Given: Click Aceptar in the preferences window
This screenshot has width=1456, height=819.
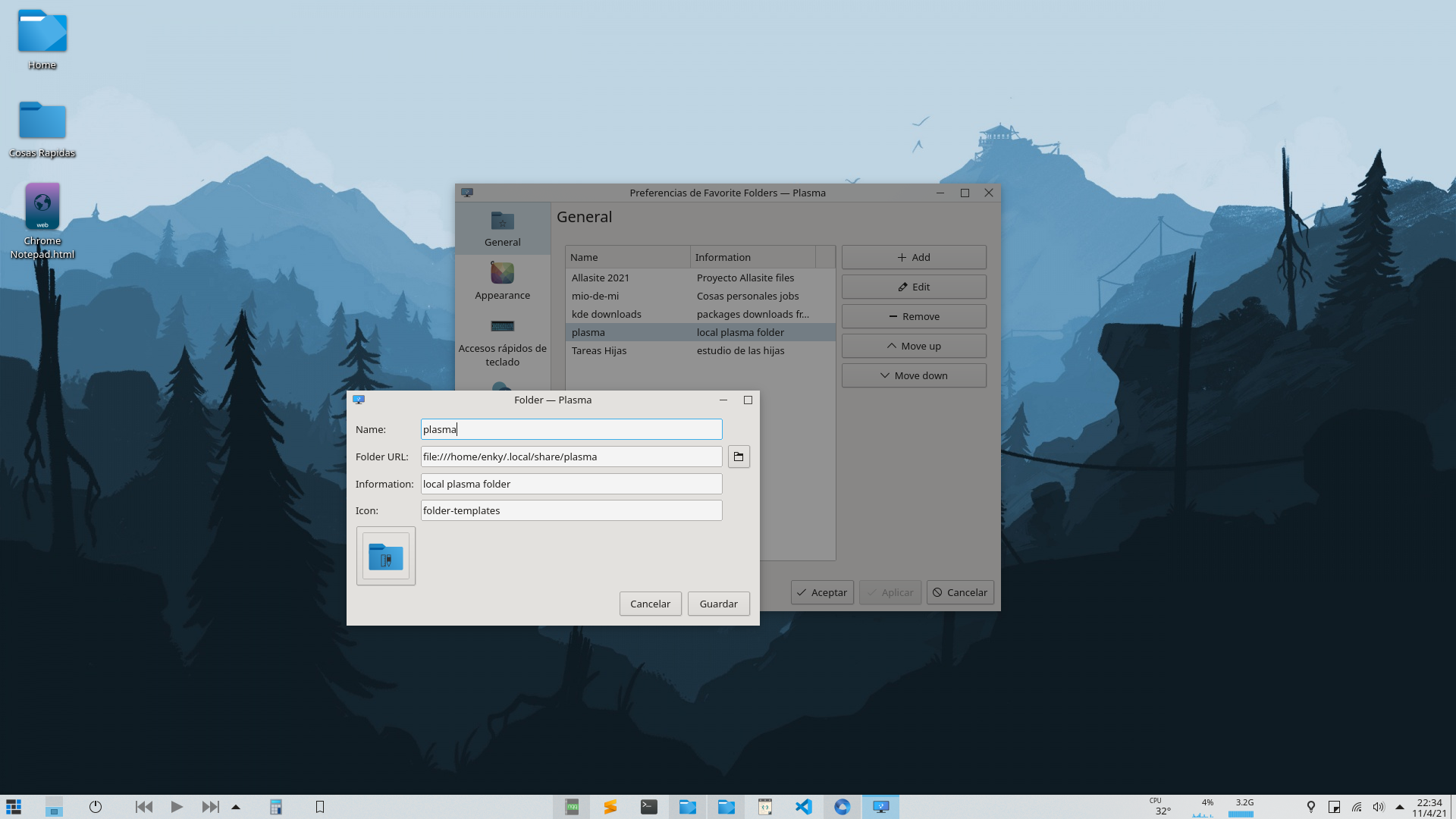Looking at the screenshot, I should tap(822, 592).
